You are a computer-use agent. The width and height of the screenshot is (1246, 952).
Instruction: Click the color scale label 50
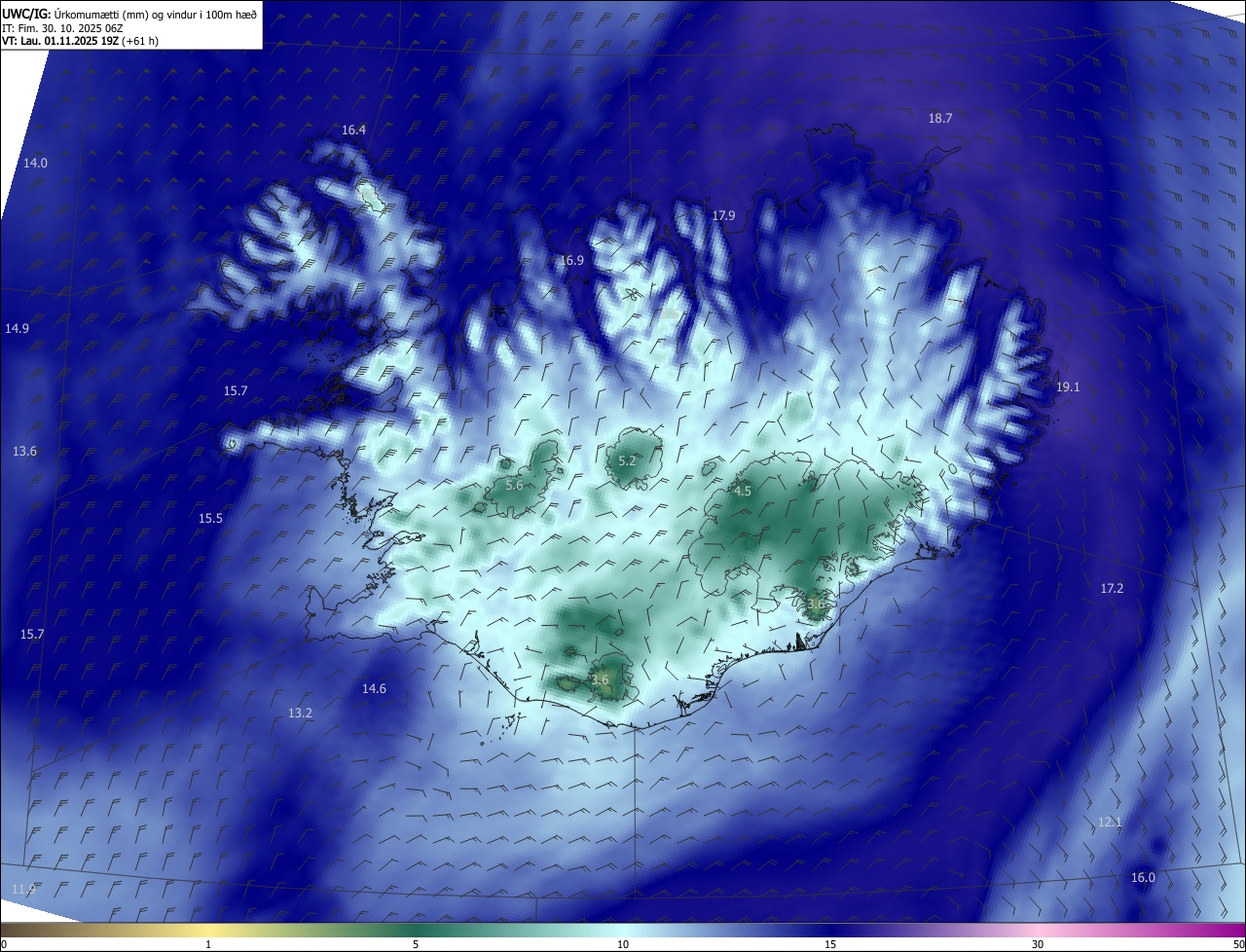[x=1238, y=944]
